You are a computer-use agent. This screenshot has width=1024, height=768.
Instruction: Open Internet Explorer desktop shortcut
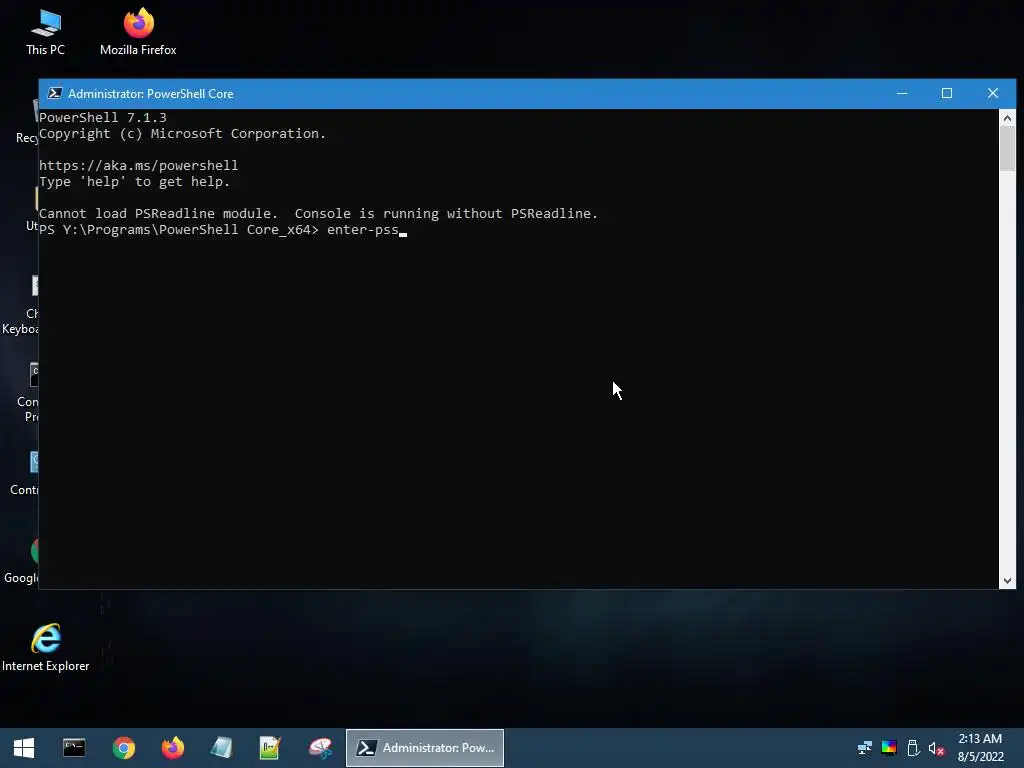point(46,648)
